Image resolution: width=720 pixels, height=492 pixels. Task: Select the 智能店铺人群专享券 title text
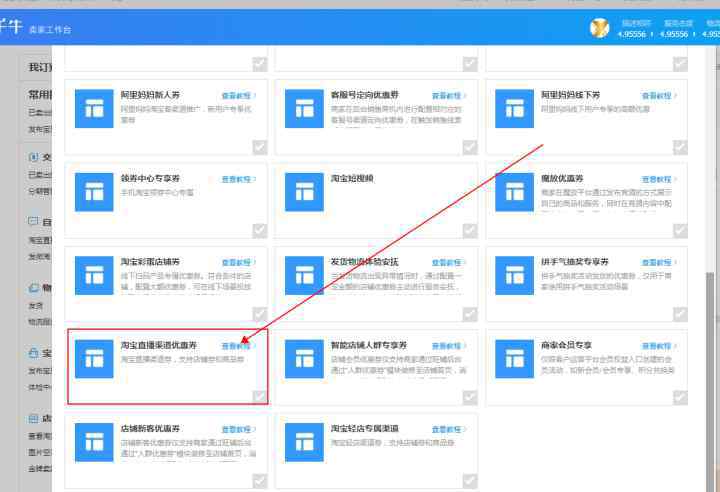pyautogui.click(x=369, y=345)
